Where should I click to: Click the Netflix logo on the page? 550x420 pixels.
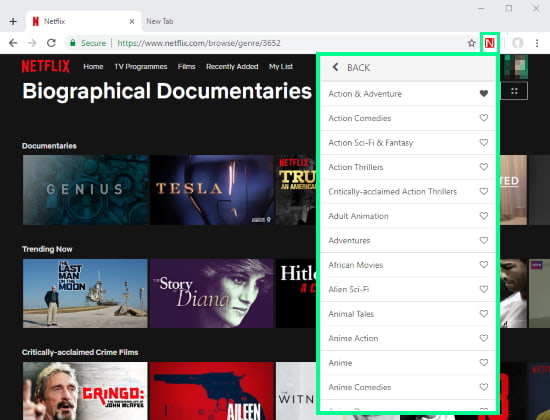46,66
